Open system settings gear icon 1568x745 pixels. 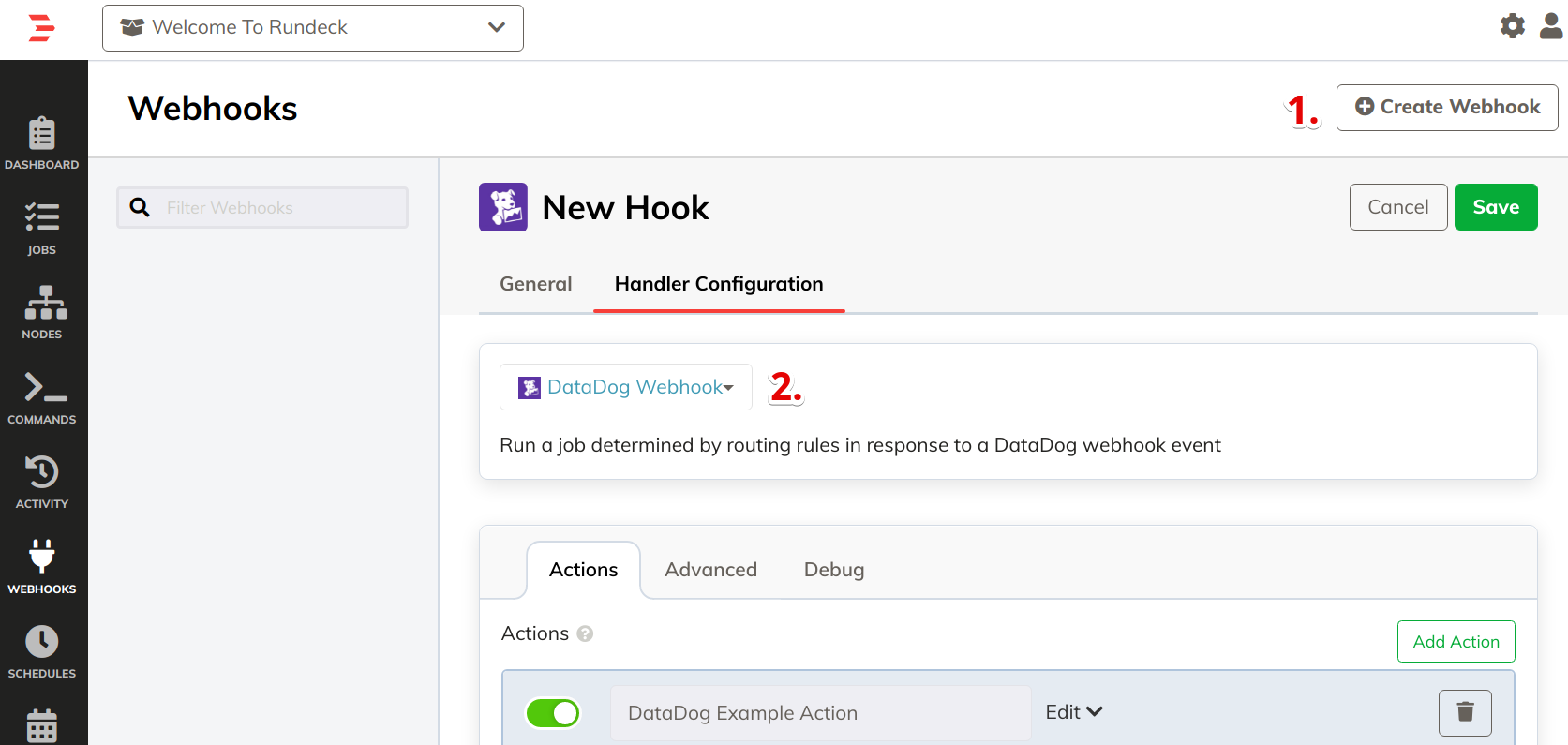(1513, 26)
